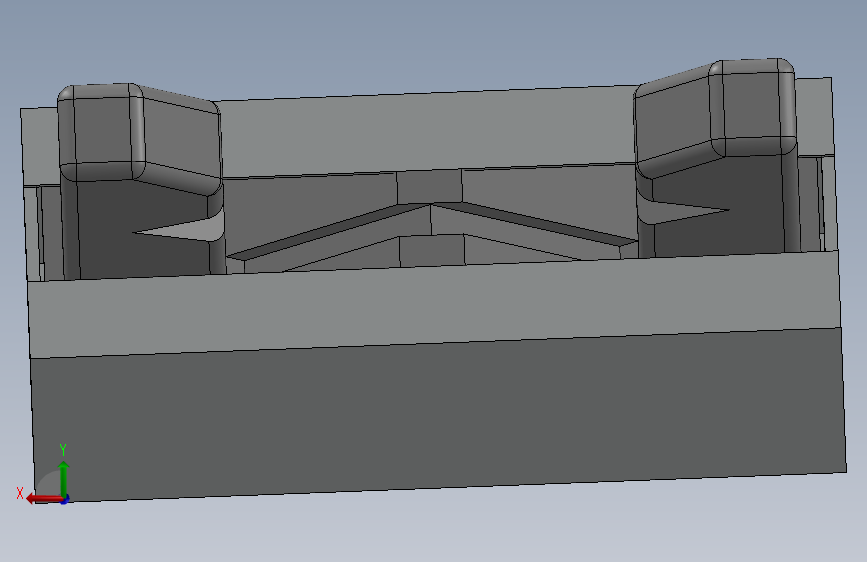Viewport: 867px width, 562px height.
Task: Select the right rounded clamp block's top face
Action: [754, 103]
